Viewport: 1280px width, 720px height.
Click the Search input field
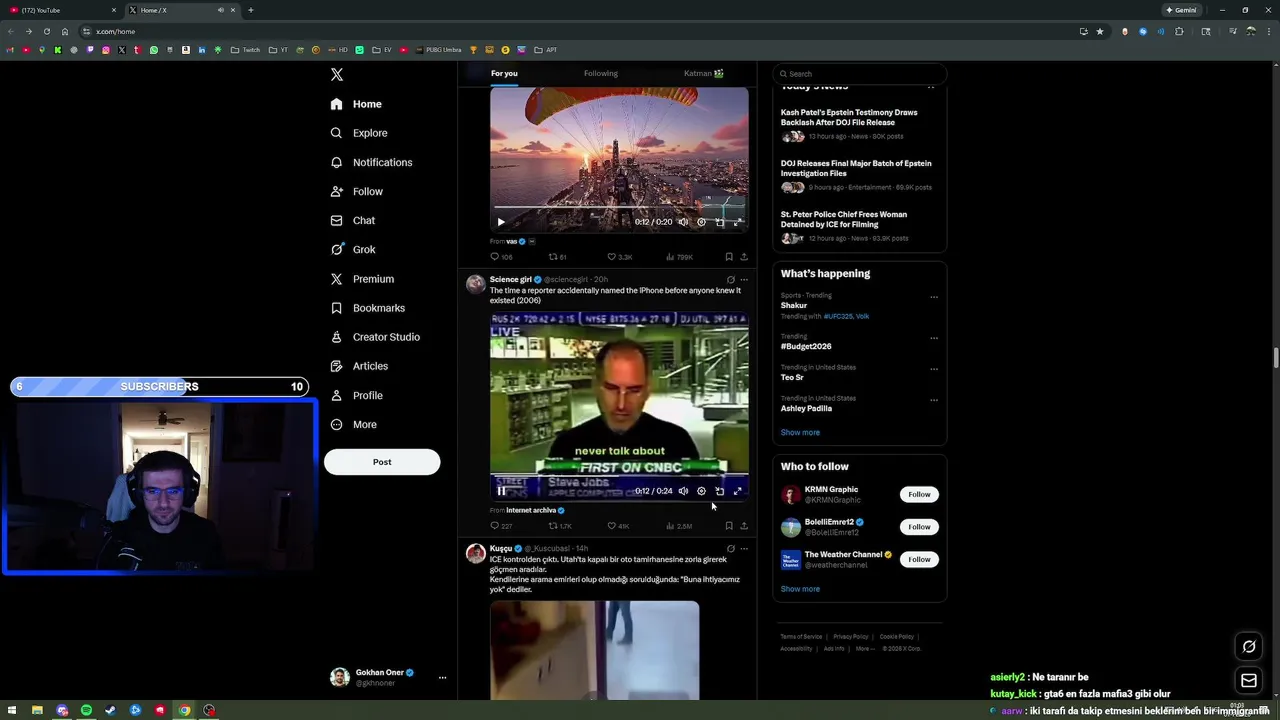(x=859, y=74)
